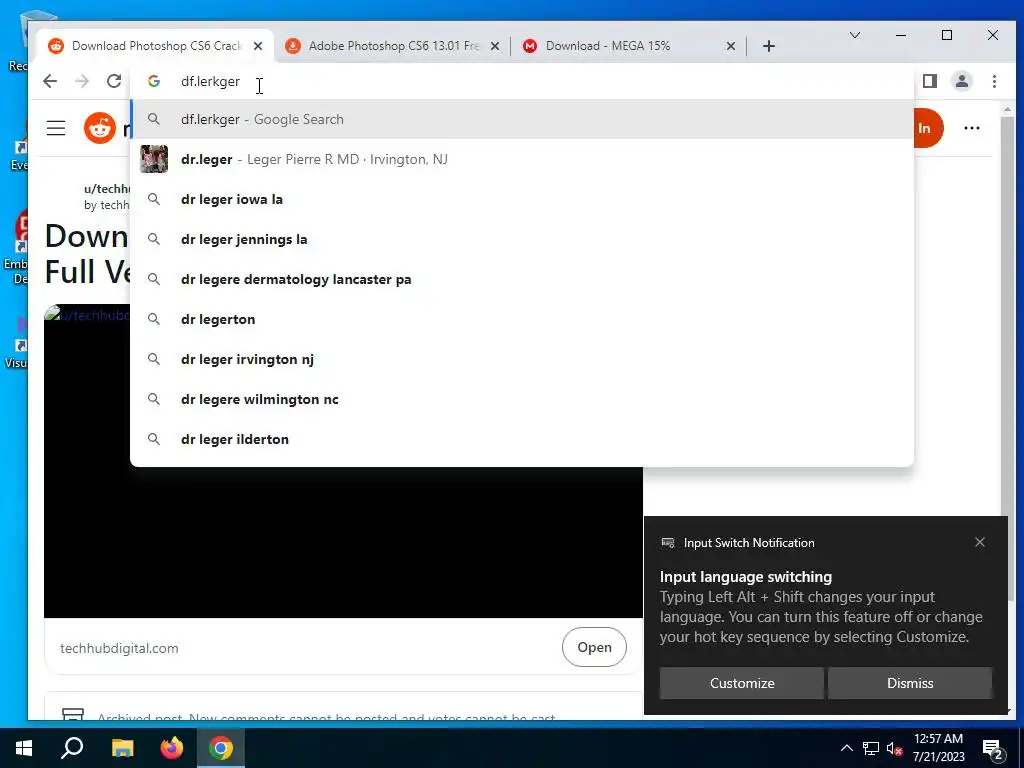The width and height of the screenshot is (1024, 768).
Task: Choose suggestion dr leger jennings la
Action: click(522, 239)
